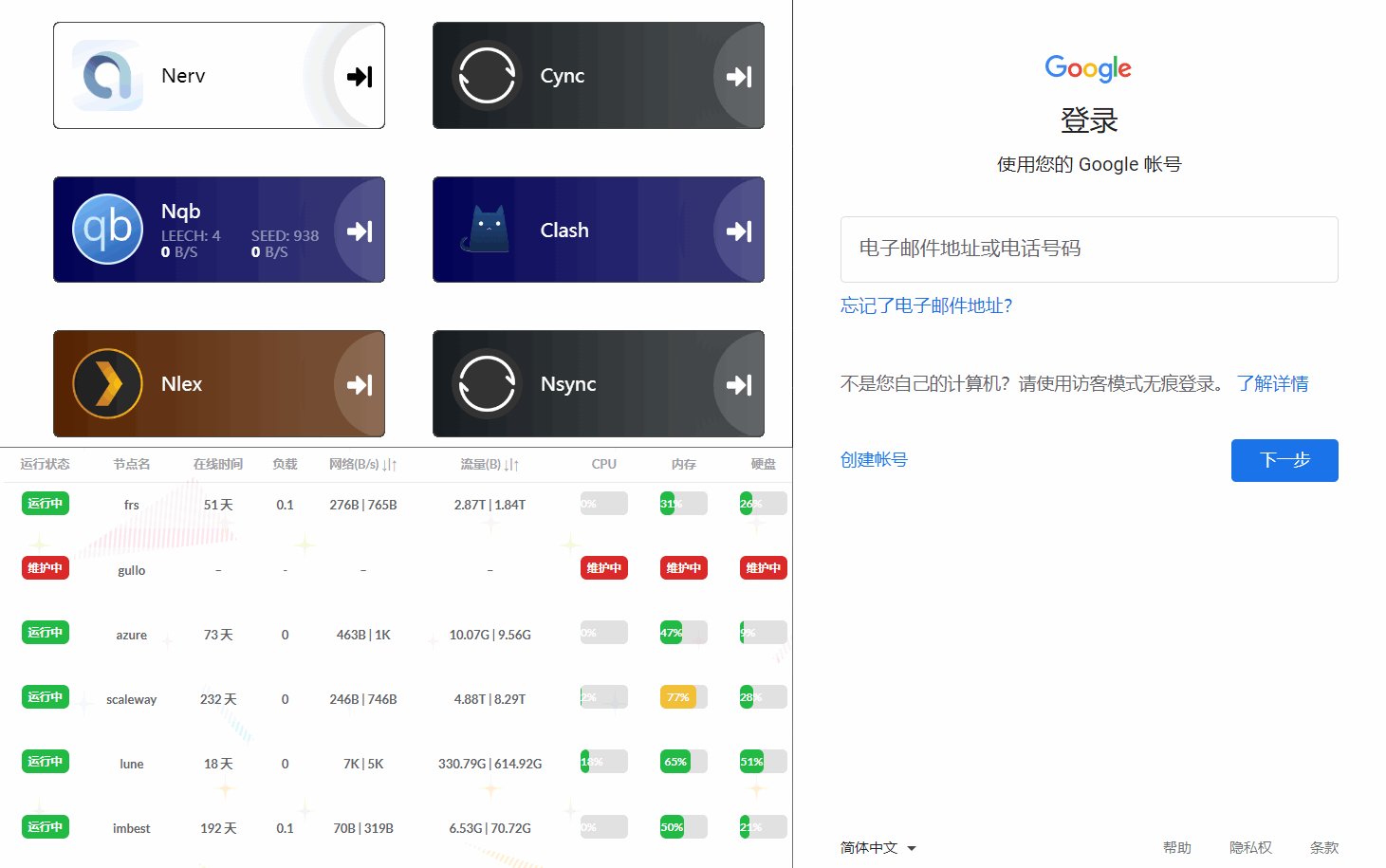Click lune's 65% memory bar
The height and width of the screenshot is (868, 1386).
pos(684,762)
